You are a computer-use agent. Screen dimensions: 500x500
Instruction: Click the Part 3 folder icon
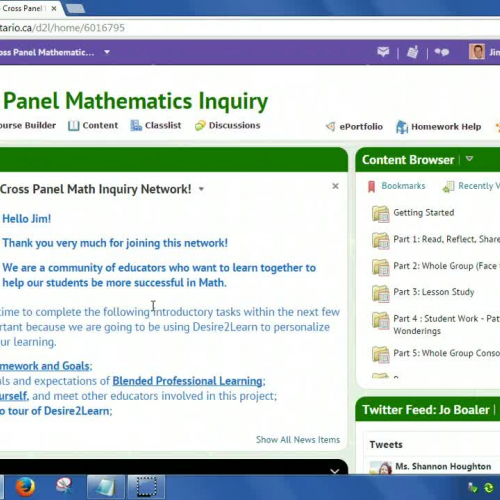(380, 294)
